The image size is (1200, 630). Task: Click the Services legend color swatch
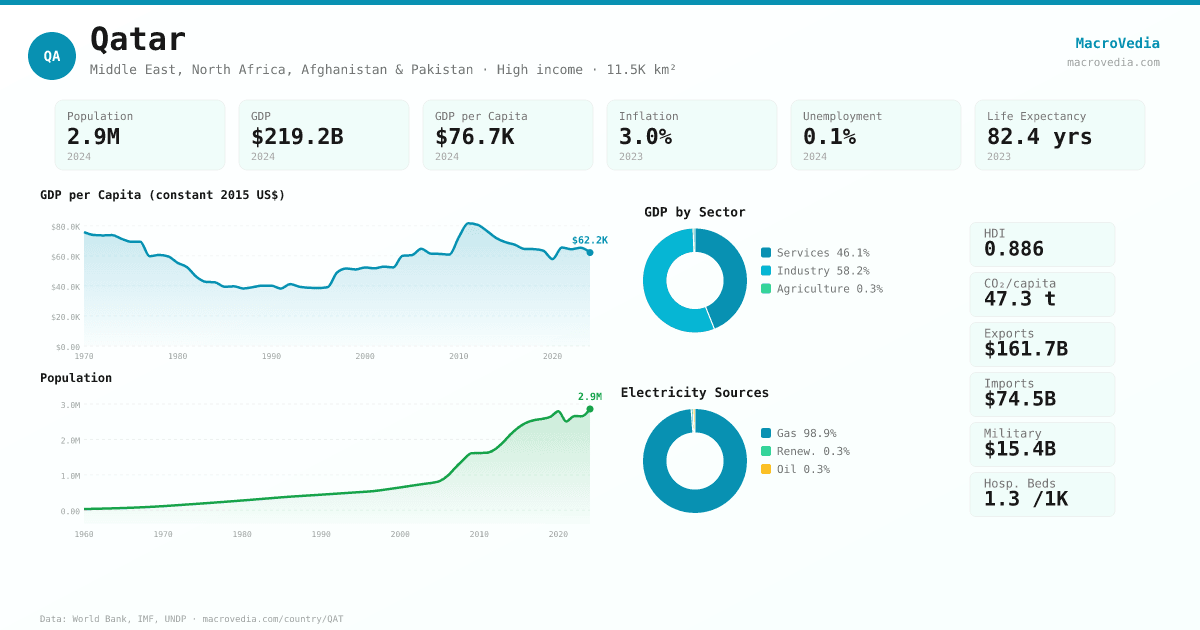(766, 253)
